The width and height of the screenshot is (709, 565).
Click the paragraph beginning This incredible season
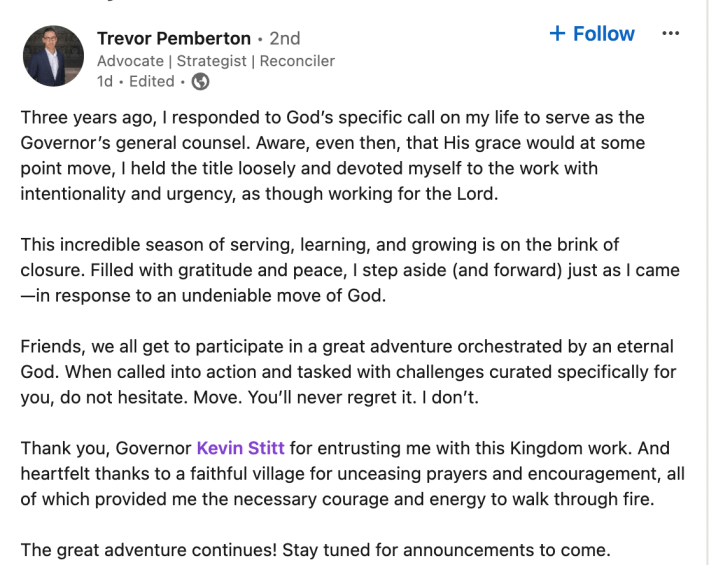pos(350,270)
